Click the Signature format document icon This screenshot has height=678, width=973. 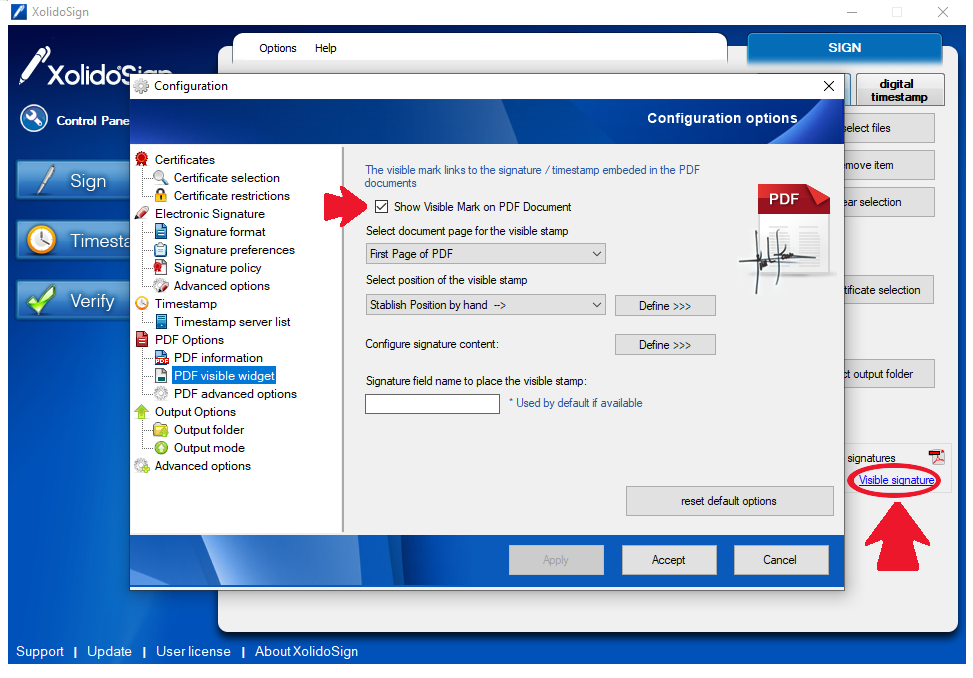(161, 231)
